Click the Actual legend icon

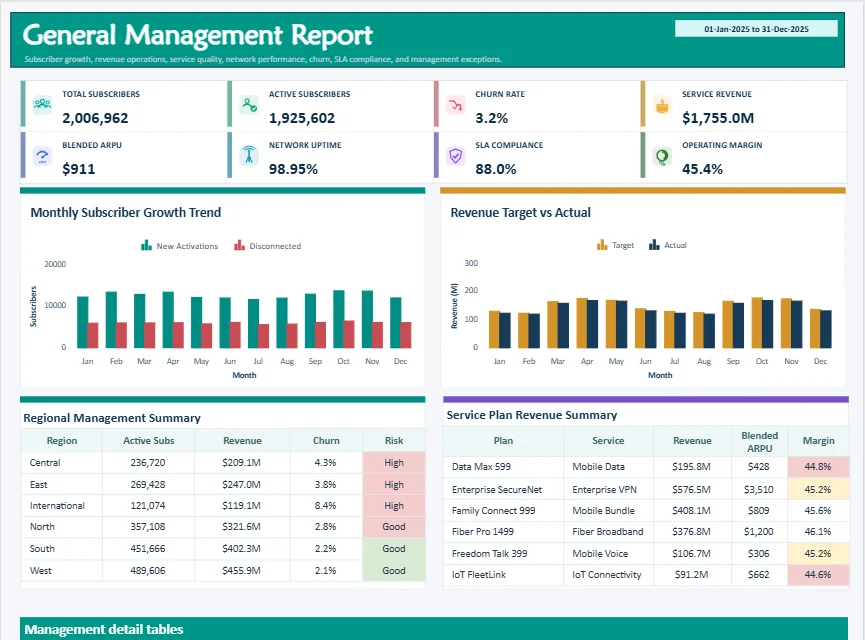coord(654,244)
